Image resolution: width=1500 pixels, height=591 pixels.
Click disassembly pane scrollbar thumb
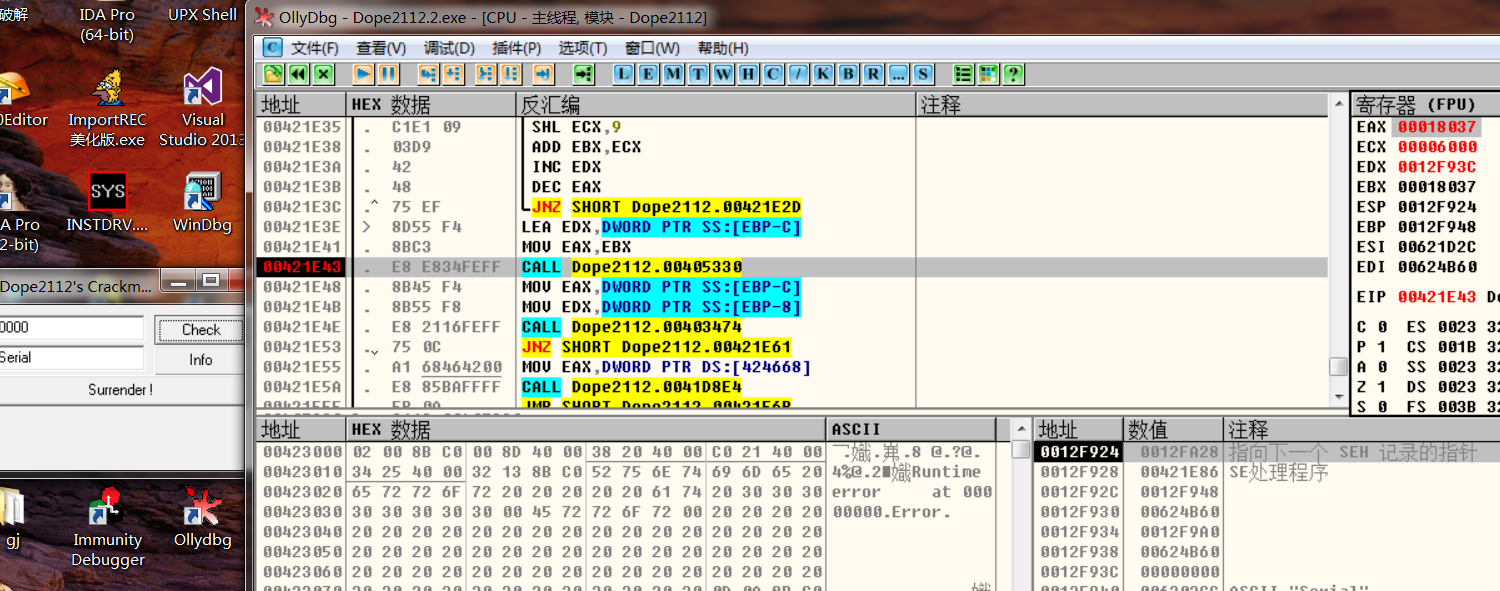pyautogui.click(x=1338, y=366)
